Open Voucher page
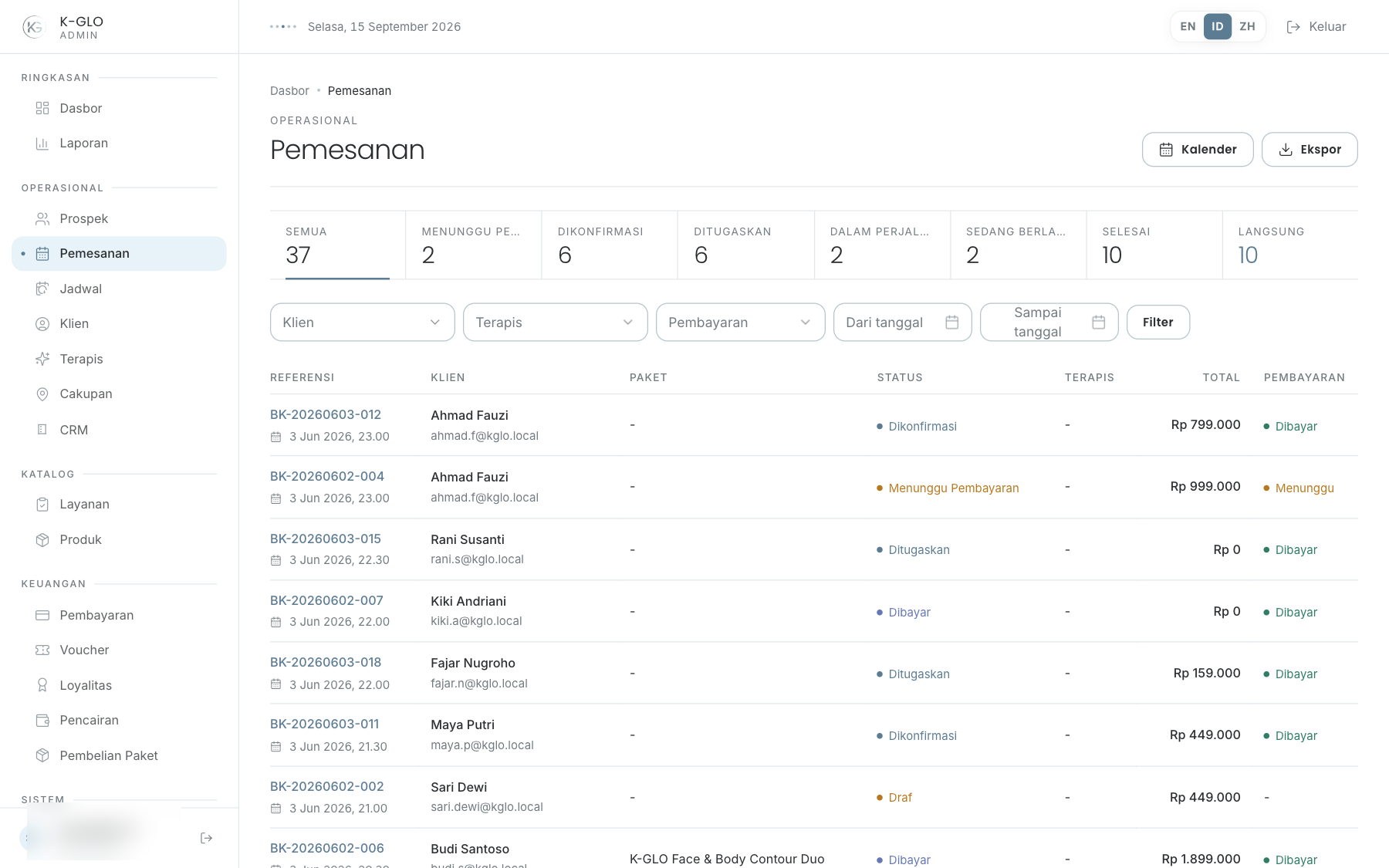 coord(119,650)
